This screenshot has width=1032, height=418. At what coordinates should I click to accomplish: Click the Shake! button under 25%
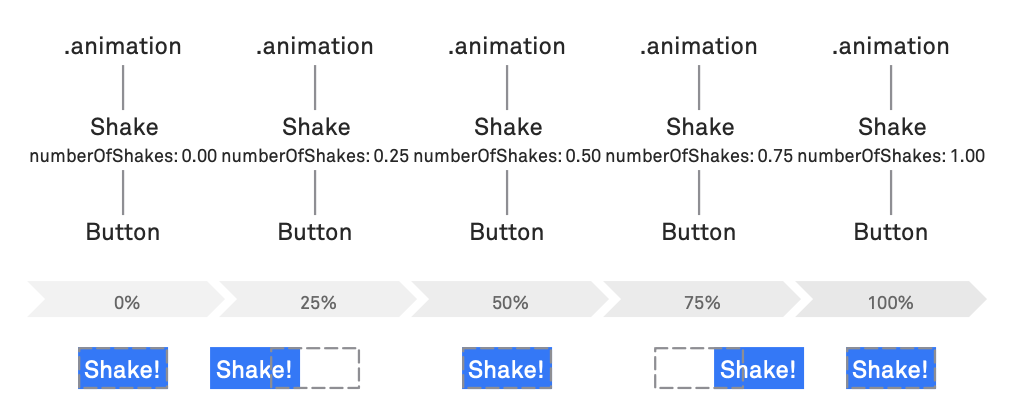255,369
